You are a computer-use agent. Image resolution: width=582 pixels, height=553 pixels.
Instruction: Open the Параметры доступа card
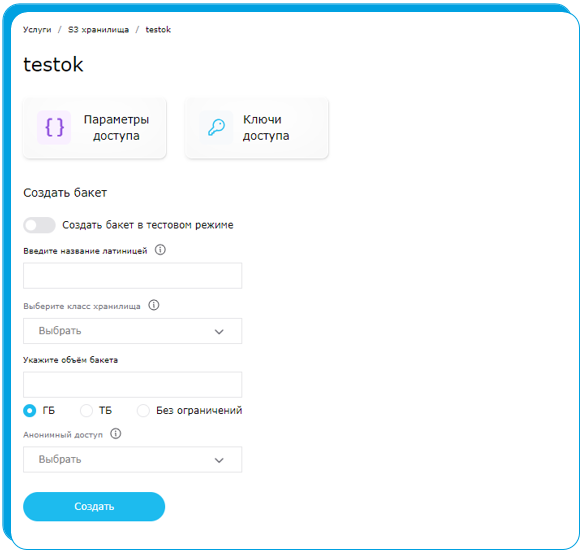pos(95,128)
